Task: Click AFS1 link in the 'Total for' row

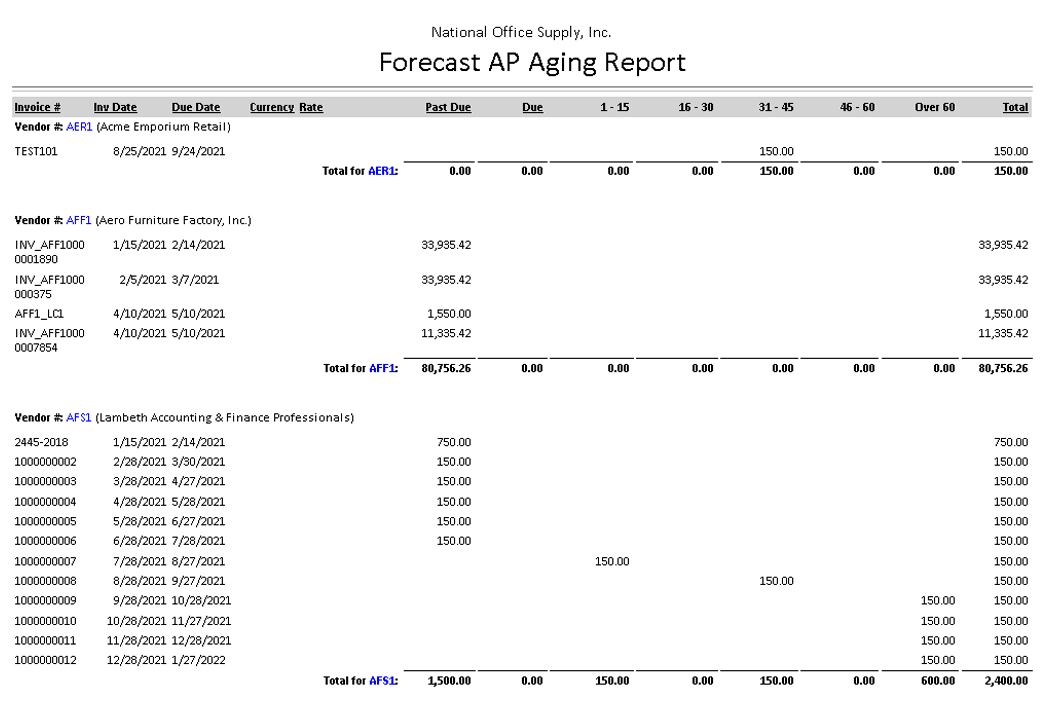Action: 382,681
